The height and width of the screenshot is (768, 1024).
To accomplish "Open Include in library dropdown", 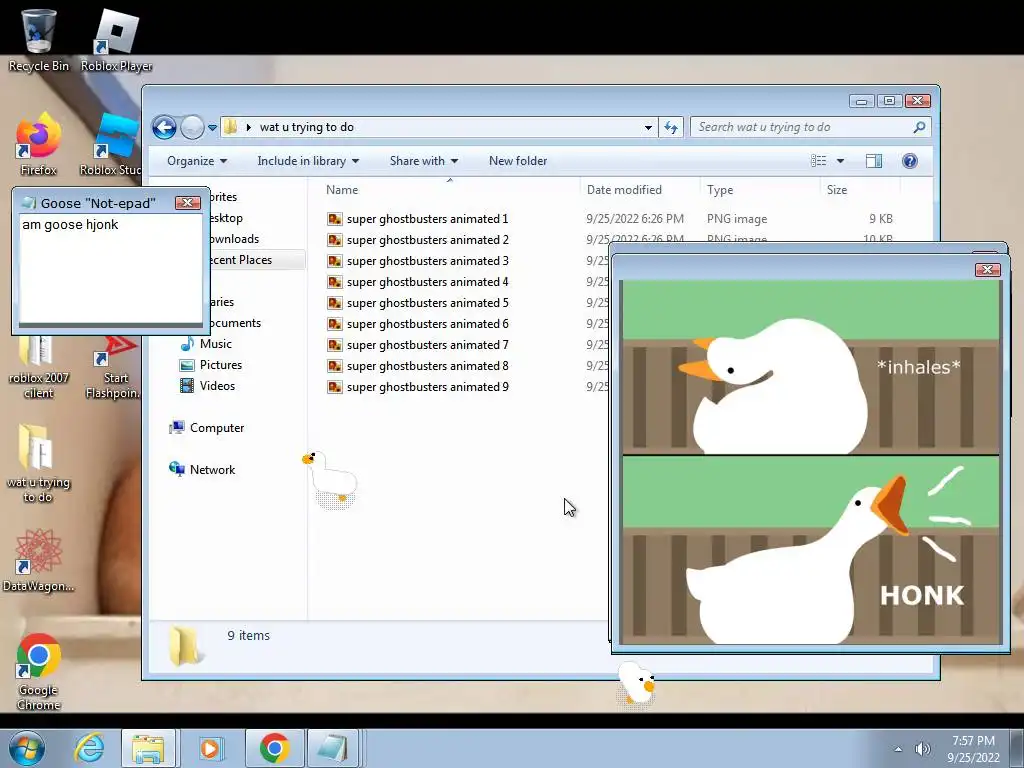I will (308, 161).
